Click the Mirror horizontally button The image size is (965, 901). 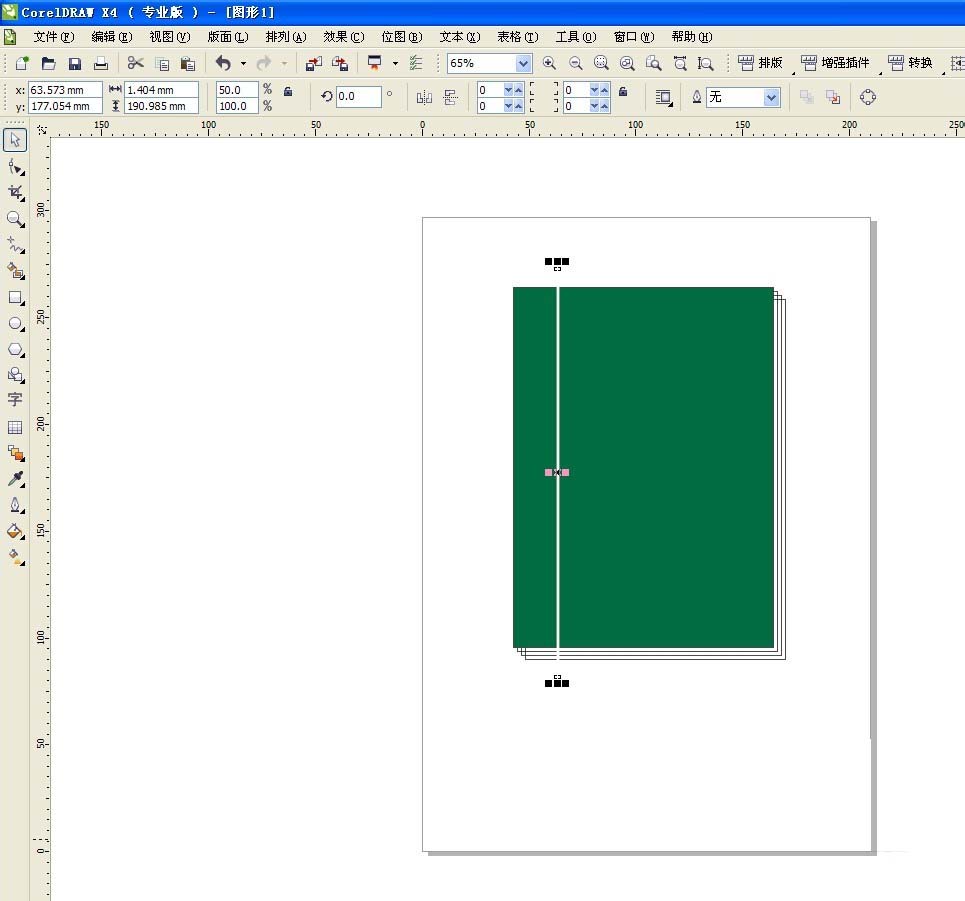(x=424, y=97)
